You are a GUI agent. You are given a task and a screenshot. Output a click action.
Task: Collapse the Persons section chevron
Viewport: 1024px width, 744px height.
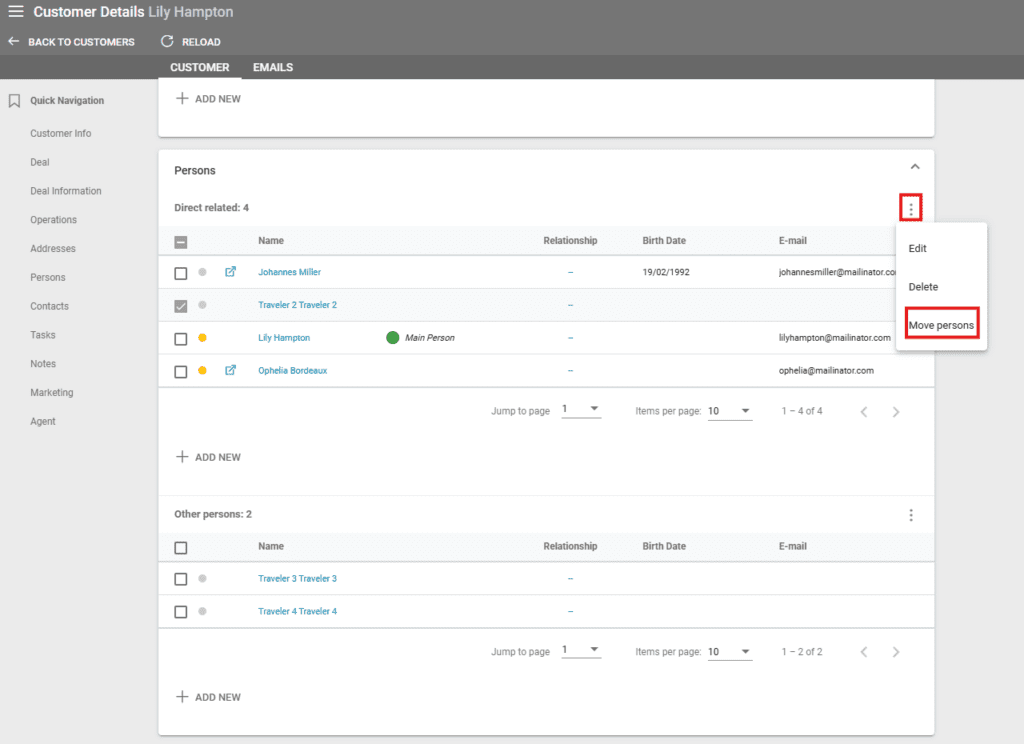pyautogui.click(x=914, y=167)
